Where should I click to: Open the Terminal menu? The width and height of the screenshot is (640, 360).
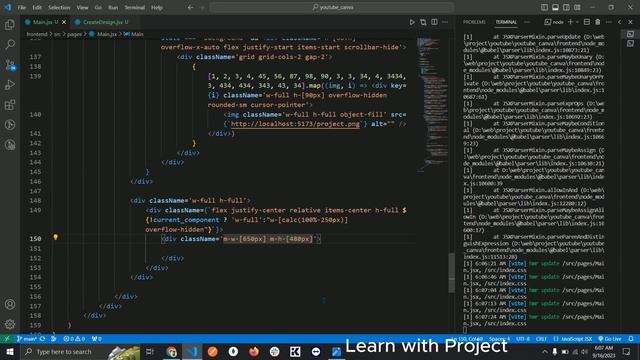[x=135, y=7]
